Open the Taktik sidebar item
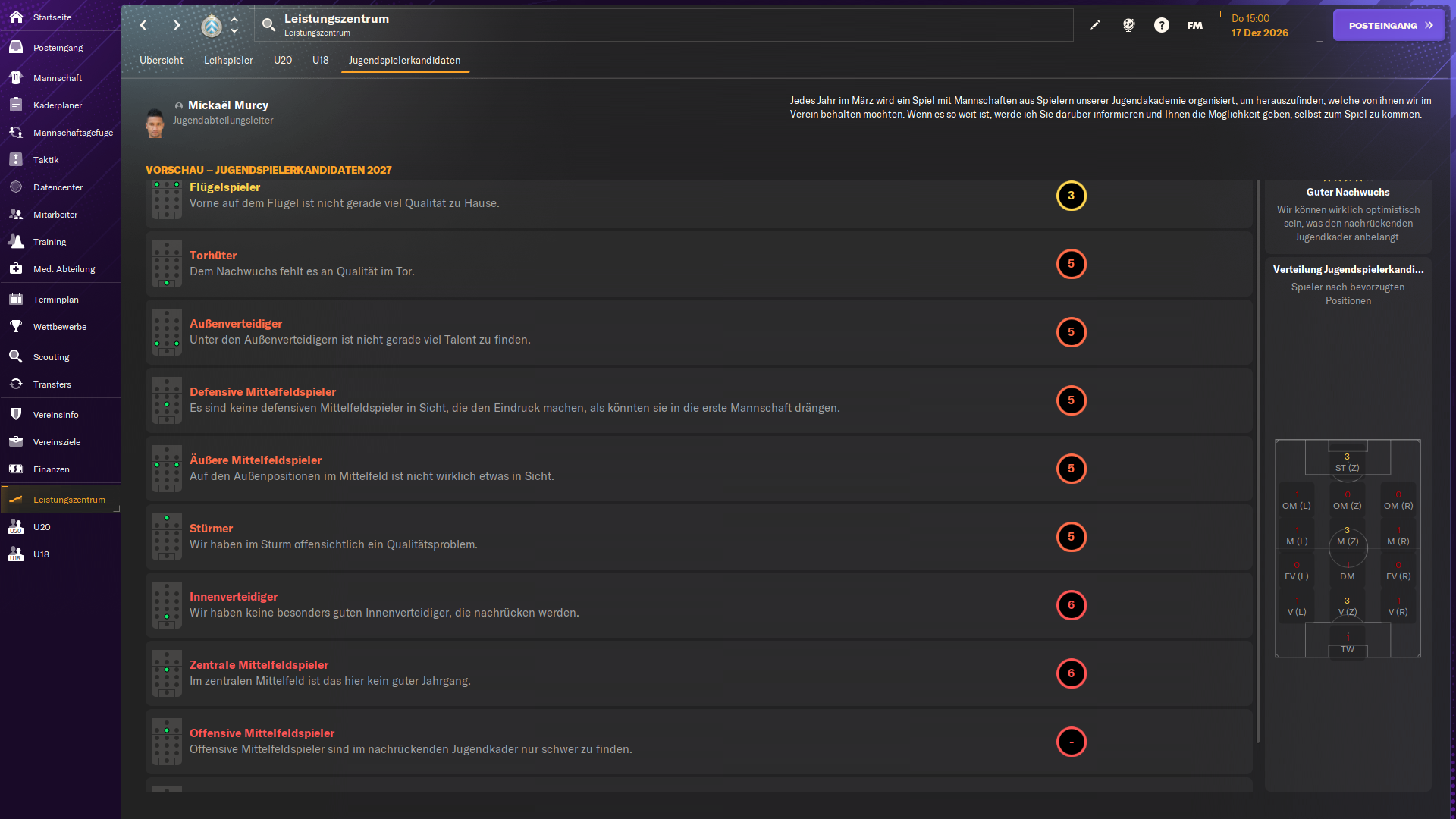Screen dimensions: 1456x819 (x=45, y=160)
